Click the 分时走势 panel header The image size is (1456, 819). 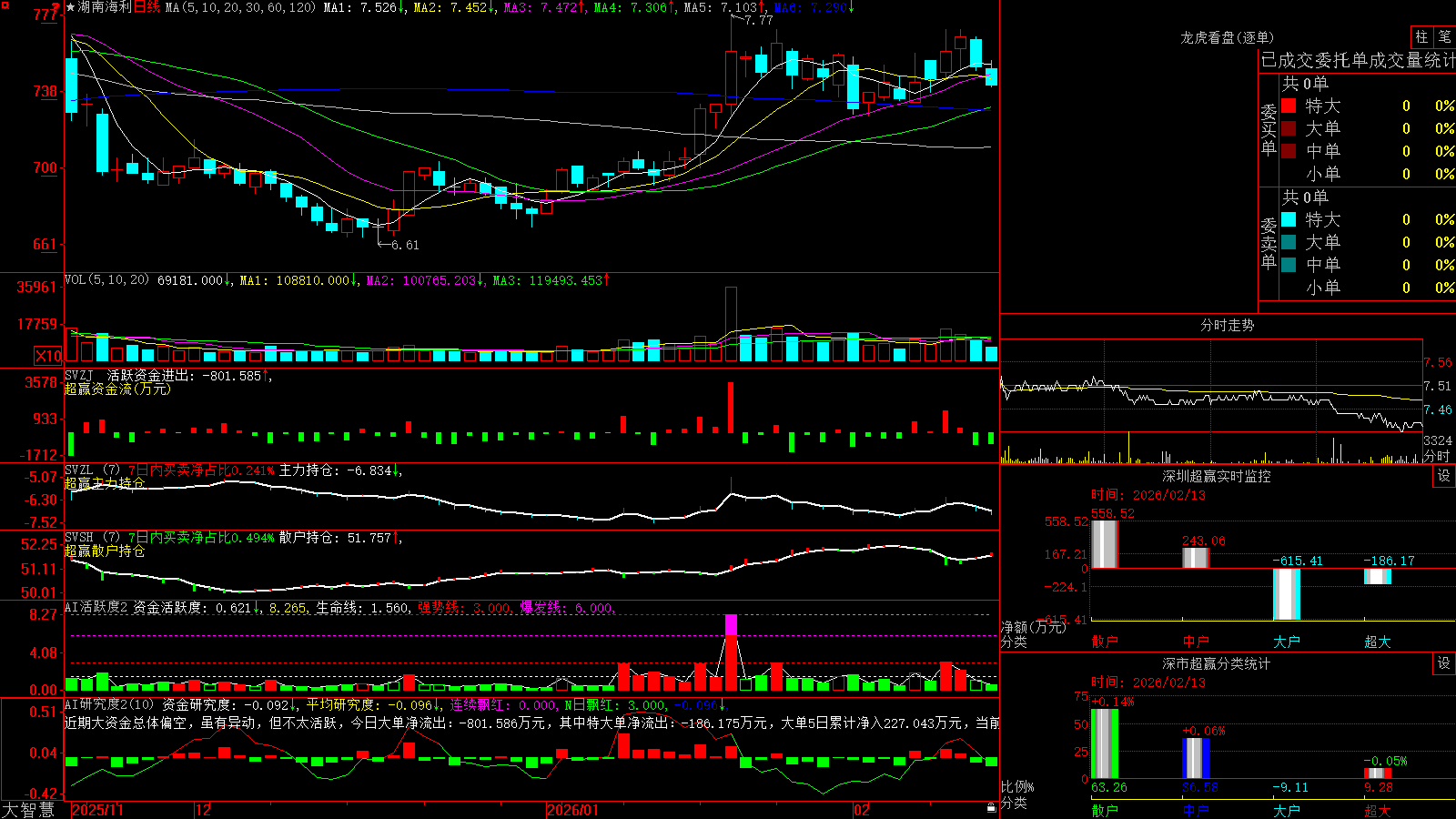click(x=1228, y=325)
